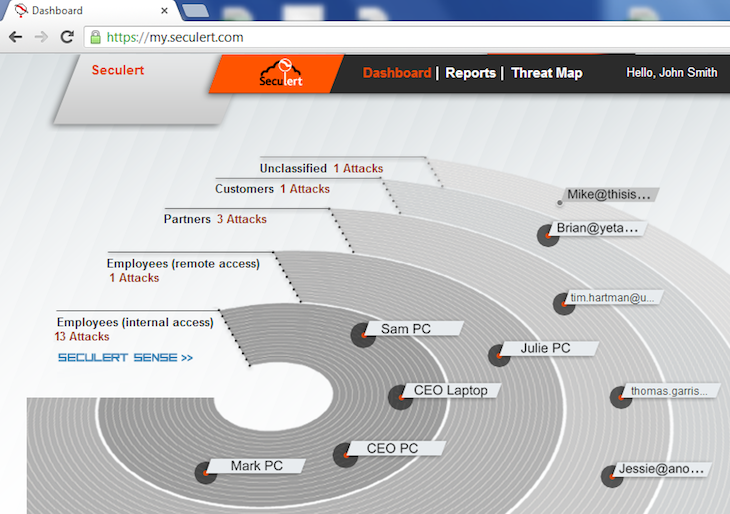Click 3 Attacks next to Partners
This screenshot has height=514, width=730.
(242, 219)
